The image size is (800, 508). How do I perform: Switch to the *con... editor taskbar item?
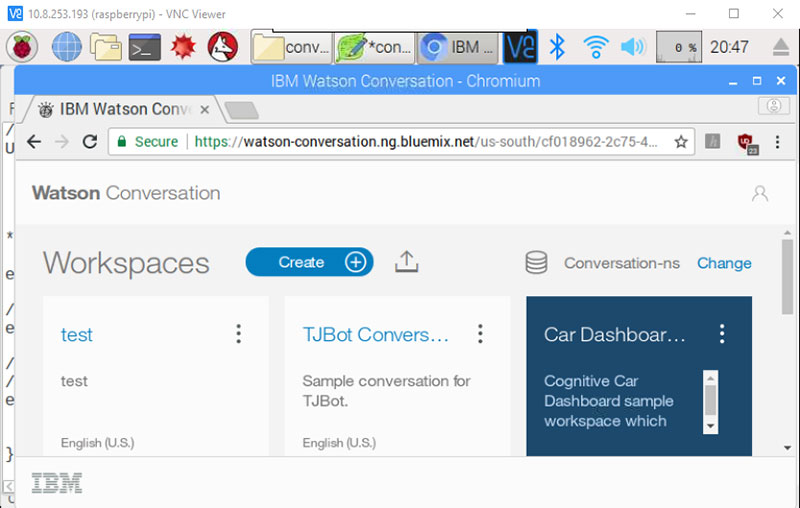pos(374,47)
